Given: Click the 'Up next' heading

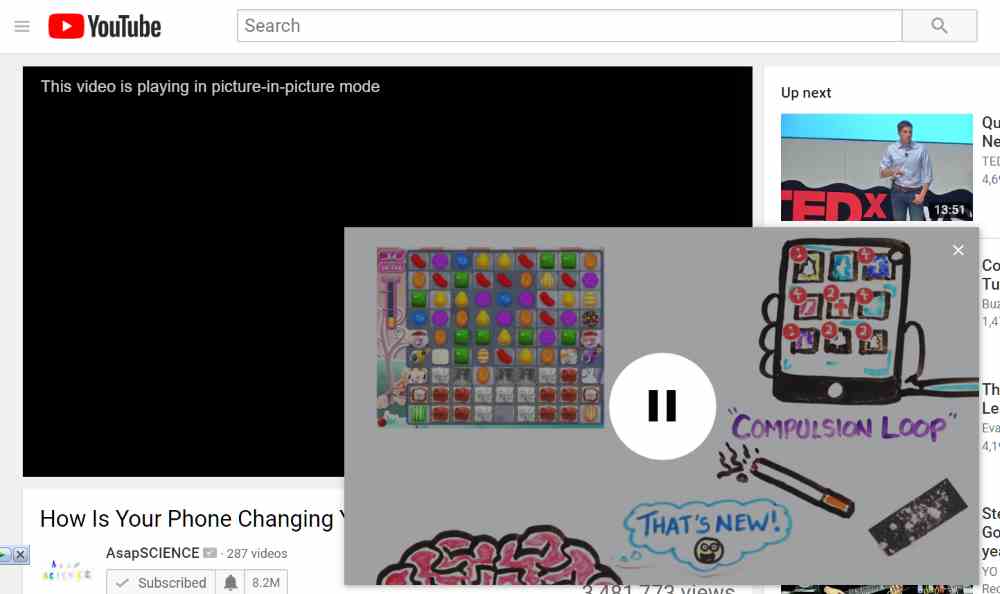Looking at the screenshot, I should [x=805, y=93].
